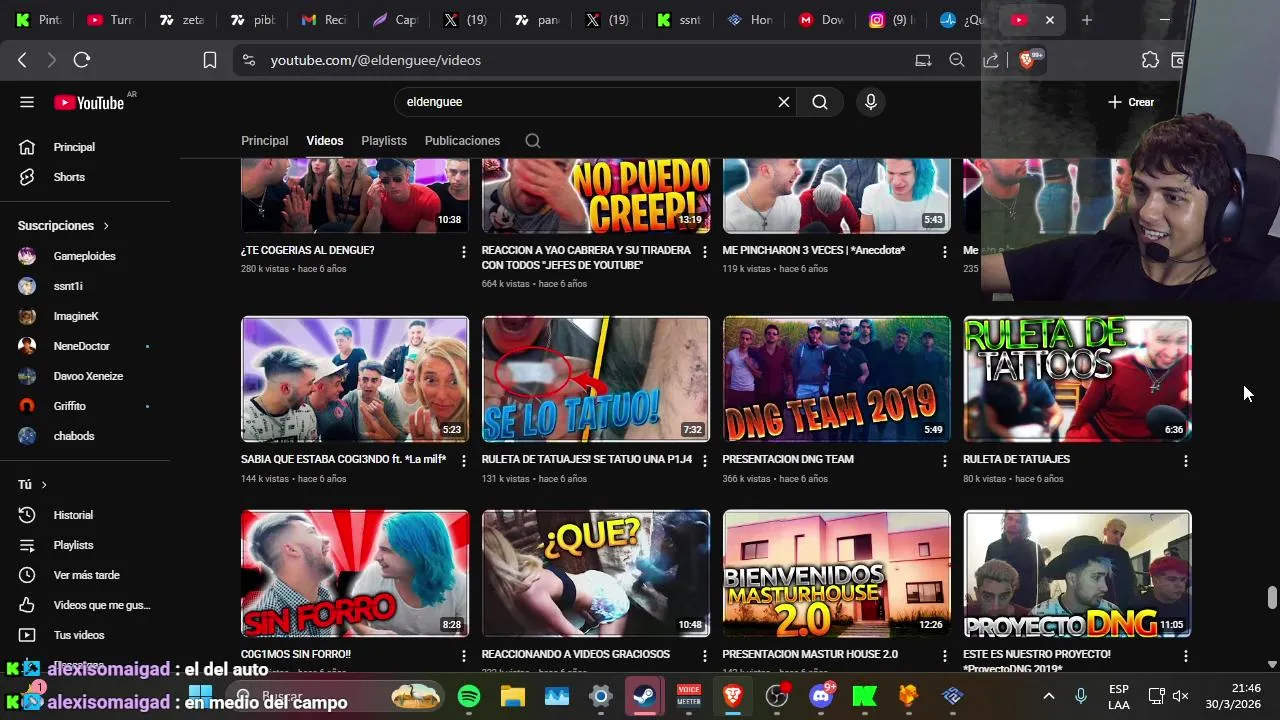Show hidden system tray icons

(1048, 696)
